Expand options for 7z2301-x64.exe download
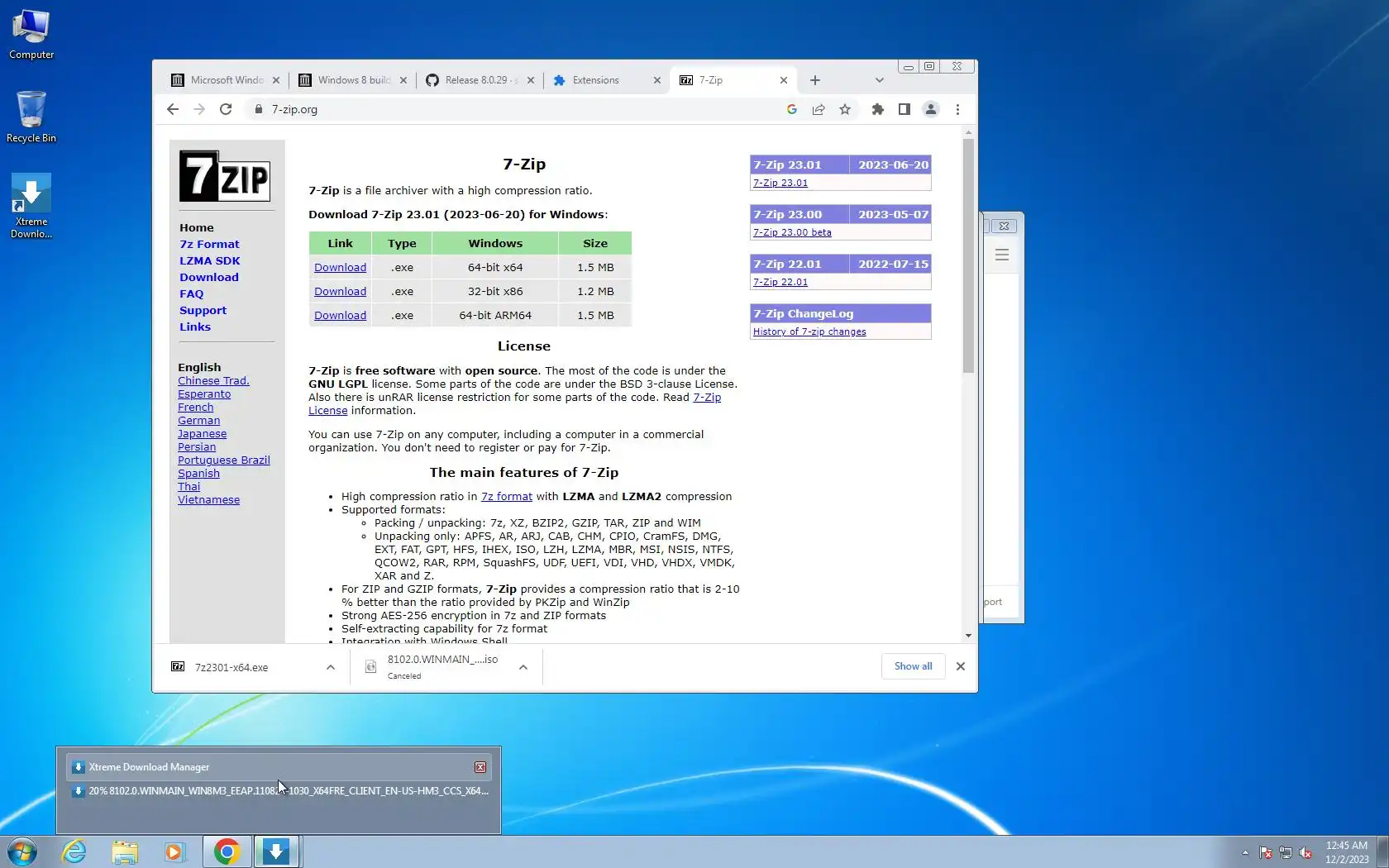The width and height of the screenshot is (1389, 868). (331, 667)
